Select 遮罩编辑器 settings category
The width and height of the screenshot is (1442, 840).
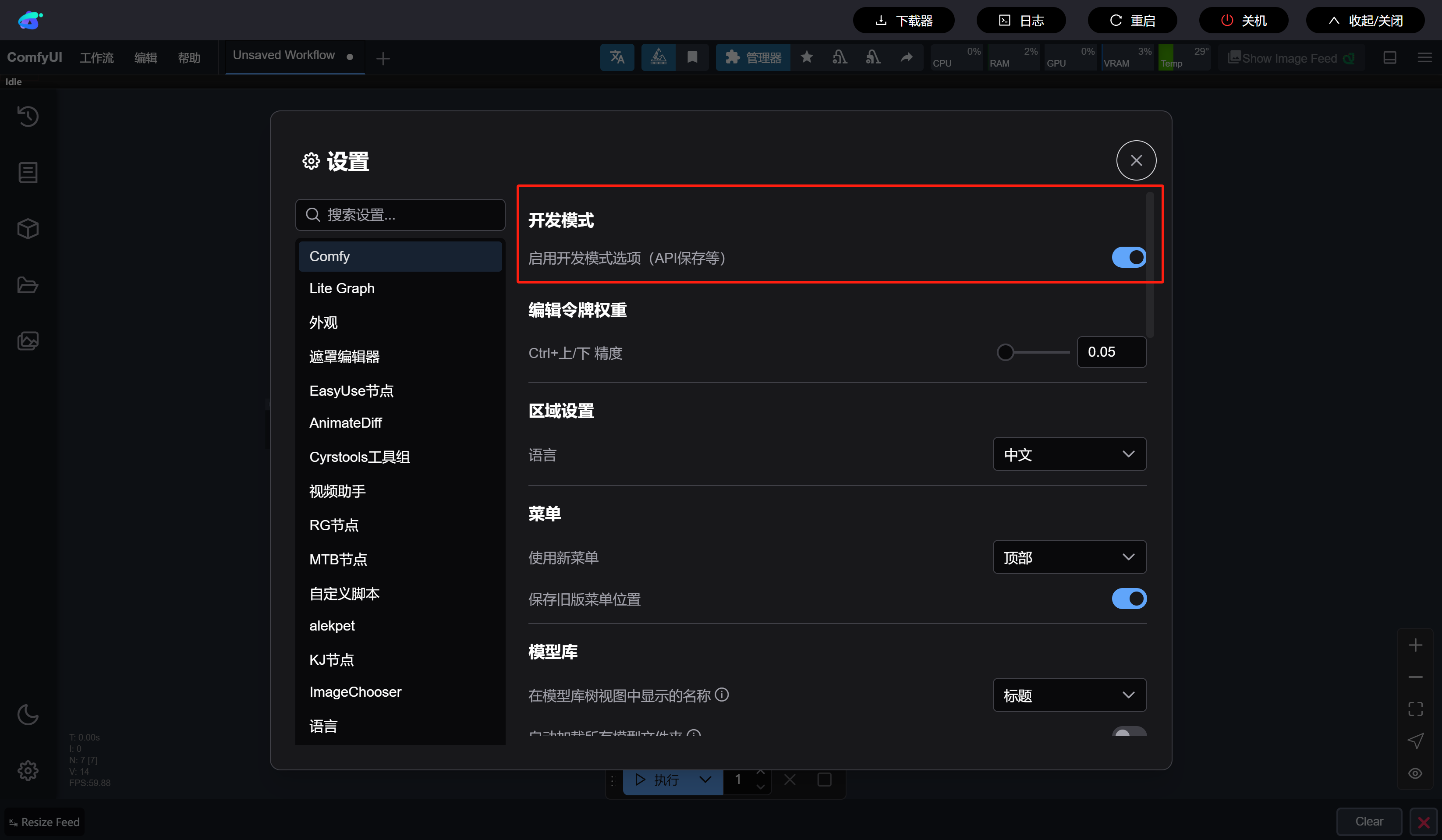click(x=400, y=357)
